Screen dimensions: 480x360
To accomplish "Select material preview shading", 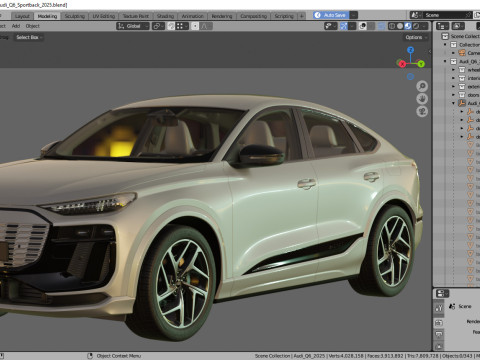I will [408, 26].
